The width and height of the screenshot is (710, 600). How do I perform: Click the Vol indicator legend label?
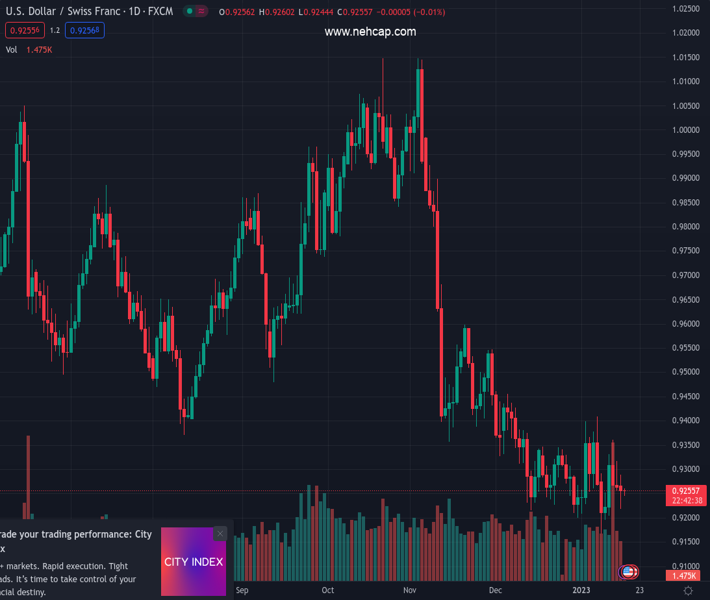(x=12, y=50)
